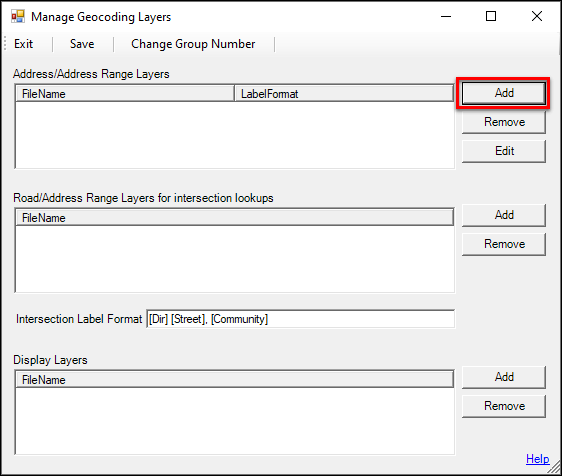Maximize the Manage Geocoding Layers window
Image resolution: width=562 pixels, height=476 pixels.
click(x=491, y=16)
